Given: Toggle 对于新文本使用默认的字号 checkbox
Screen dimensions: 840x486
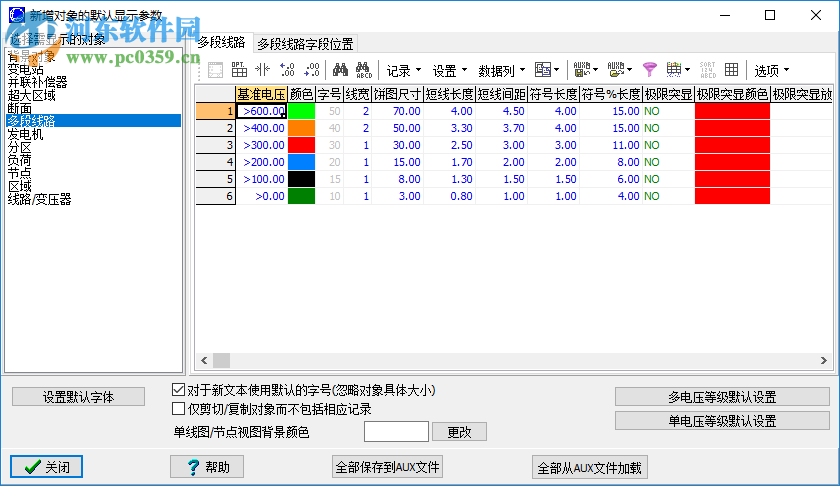Looking at the screenshot, I should 178,390.
